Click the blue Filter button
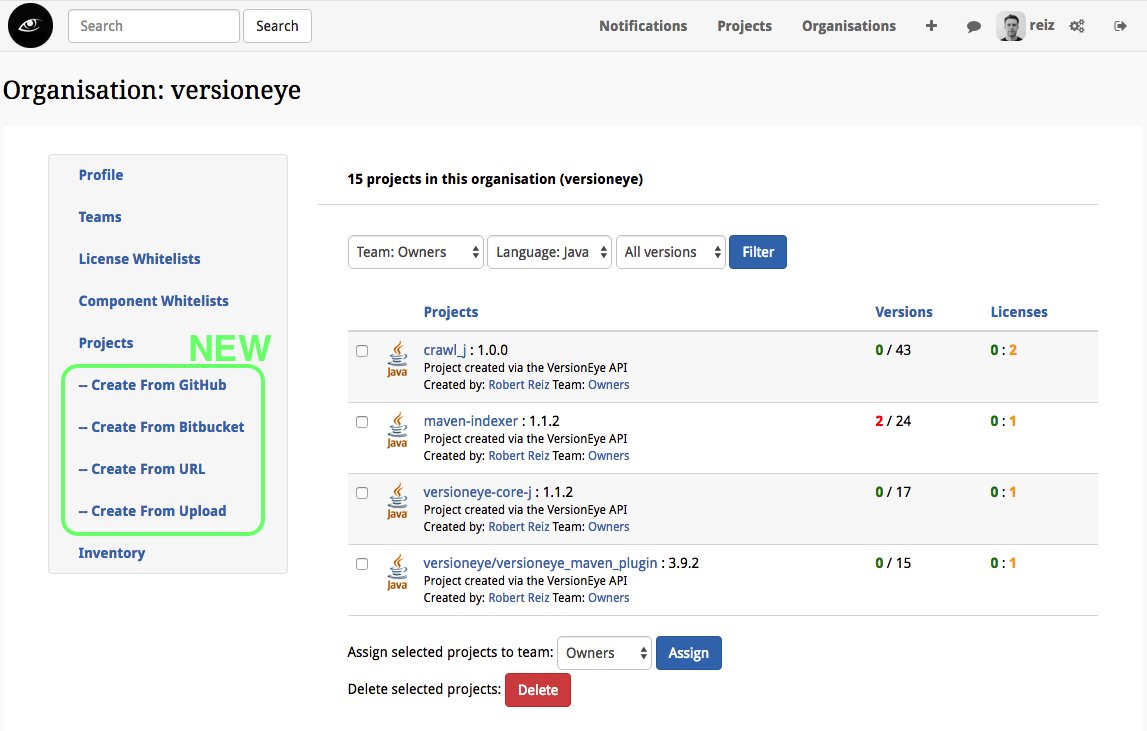This screenshot has width=1147, height=731. pyautogui.click(x=758, y=252)
